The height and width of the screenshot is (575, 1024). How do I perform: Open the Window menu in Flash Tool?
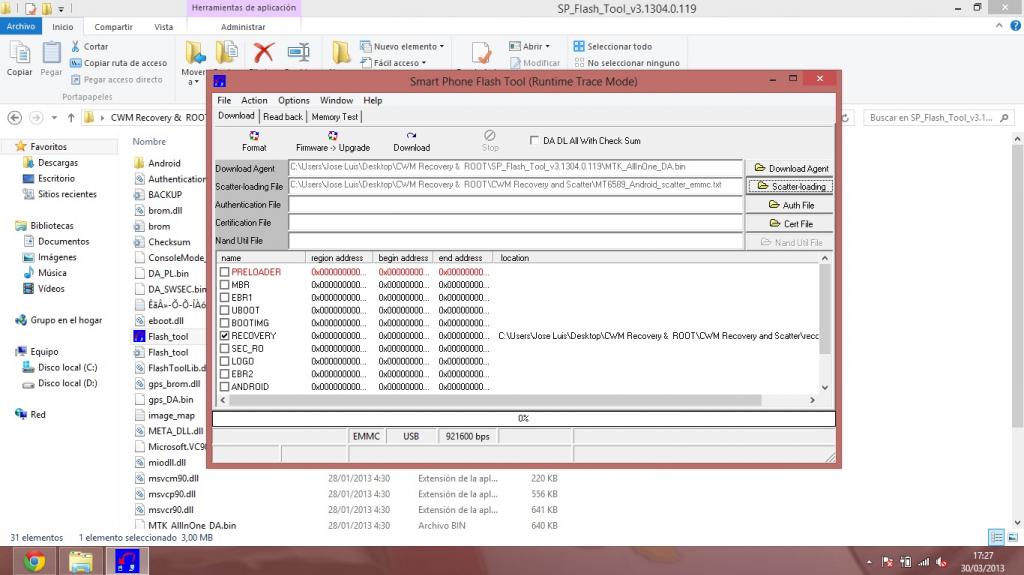(x=336, y=101)
